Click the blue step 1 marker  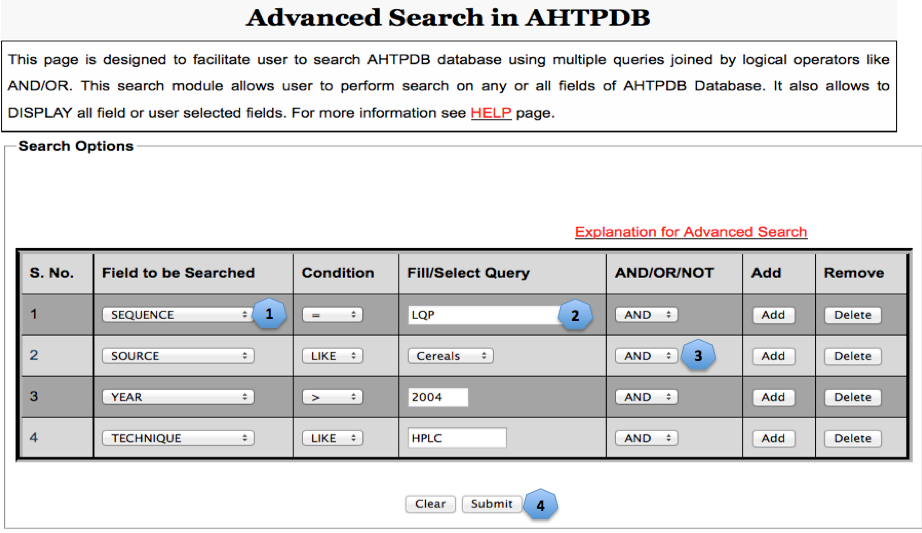click(271, 314)
